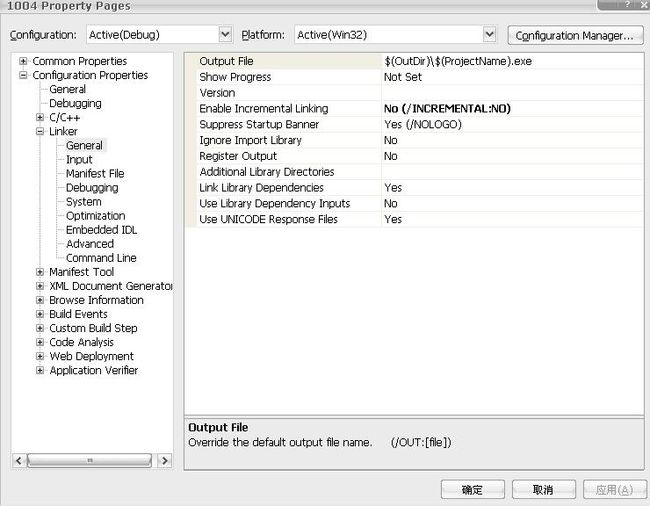The height and width of the screenshot is (506, 650).
Task: Select Debugging under Linker
Action: click(x=92, y=188)
